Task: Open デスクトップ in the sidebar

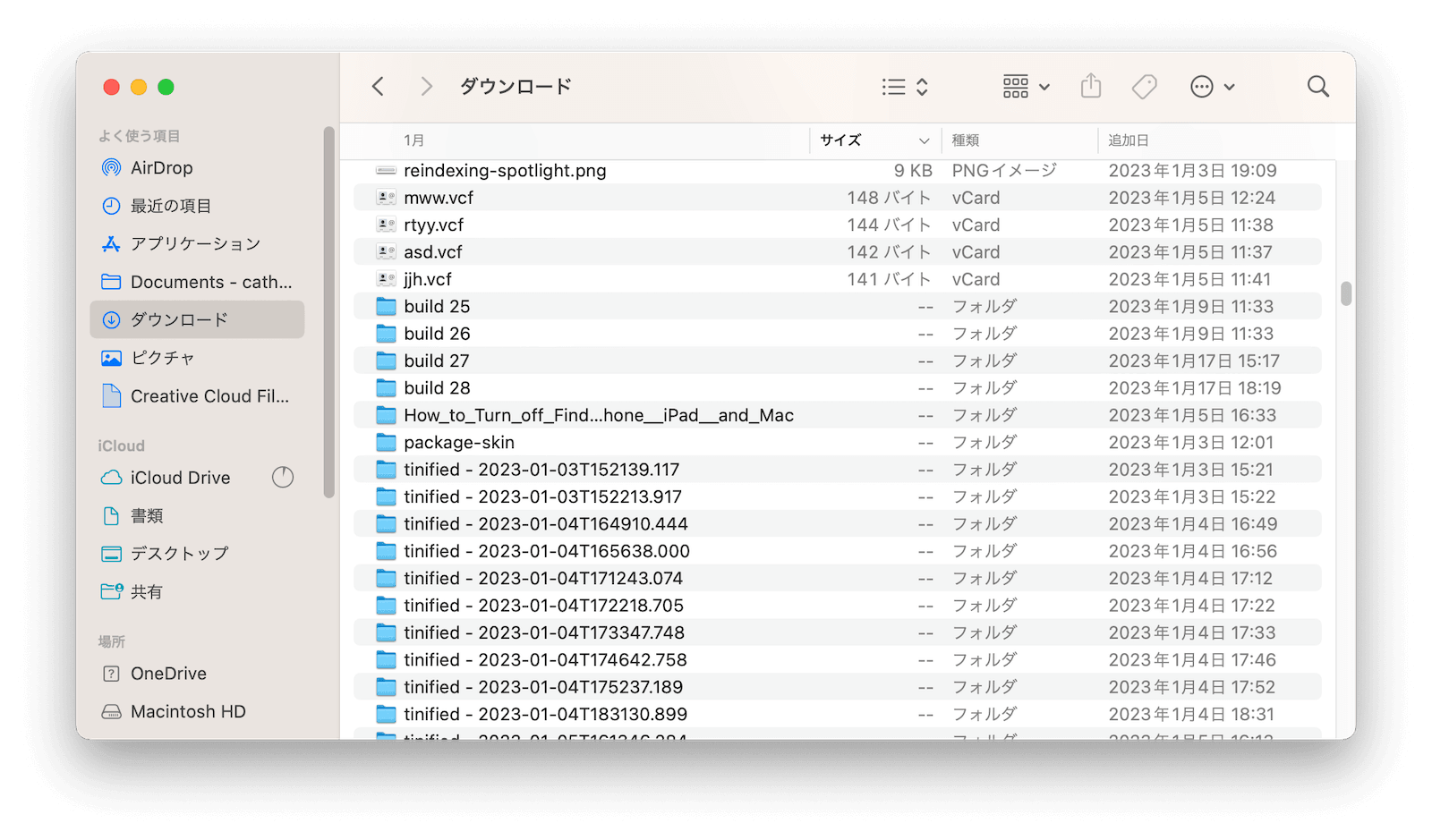Action: tap(197, 554)
